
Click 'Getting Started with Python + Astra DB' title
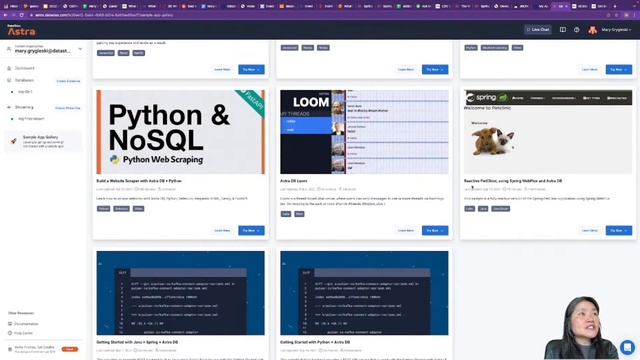click(x=315, y=342)
